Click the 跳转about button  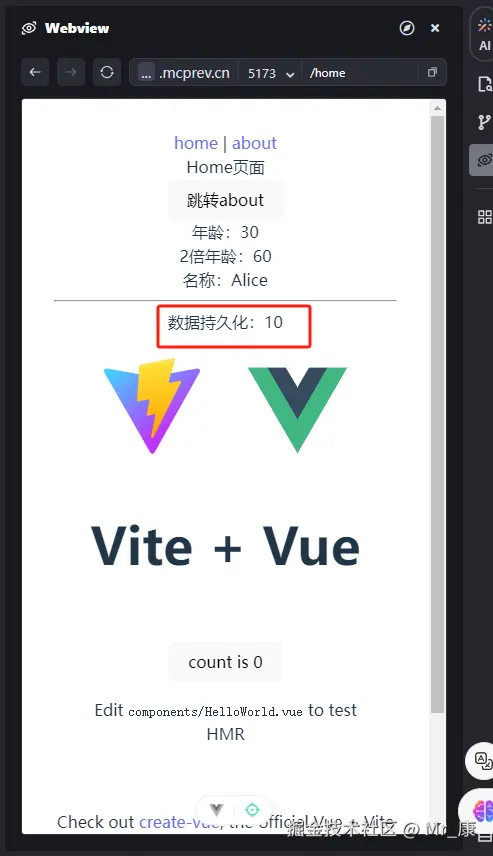(x=225, y=200)
